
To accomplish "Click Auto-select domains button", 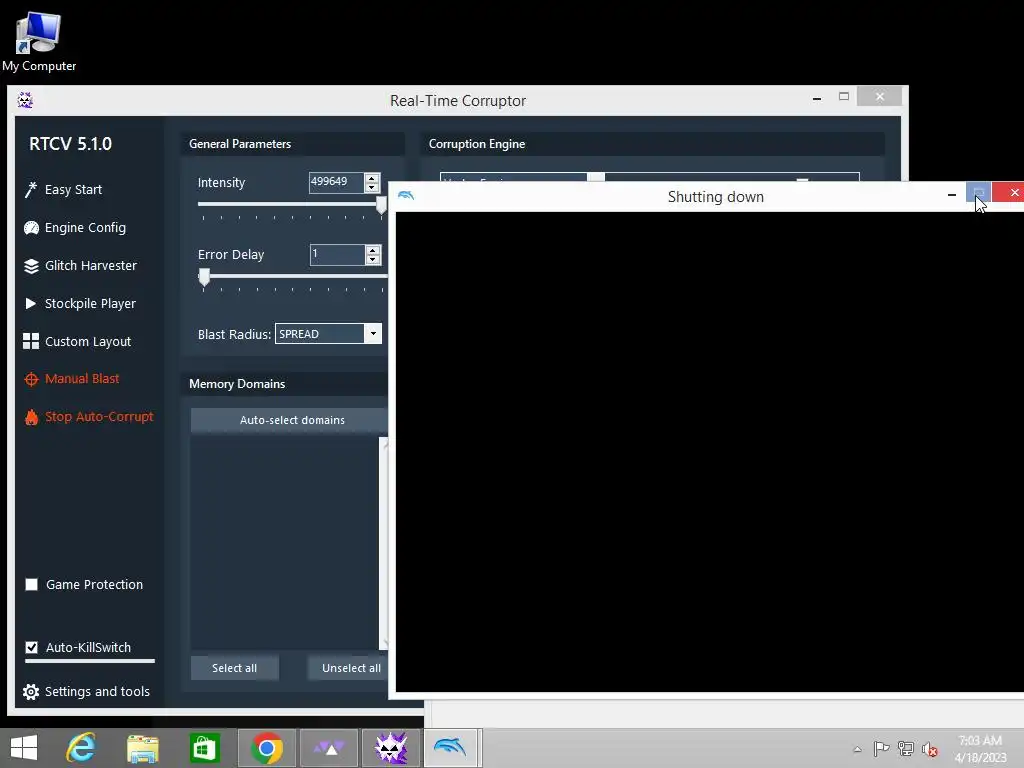I will (x=289, y=420).
